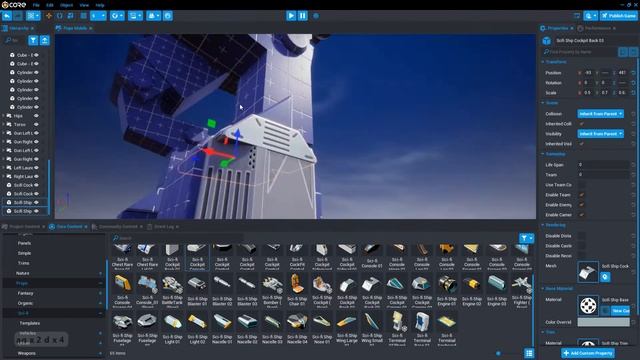Expand the Fantasy category
This screenshot has width=640, height=360.
point(100,293)
